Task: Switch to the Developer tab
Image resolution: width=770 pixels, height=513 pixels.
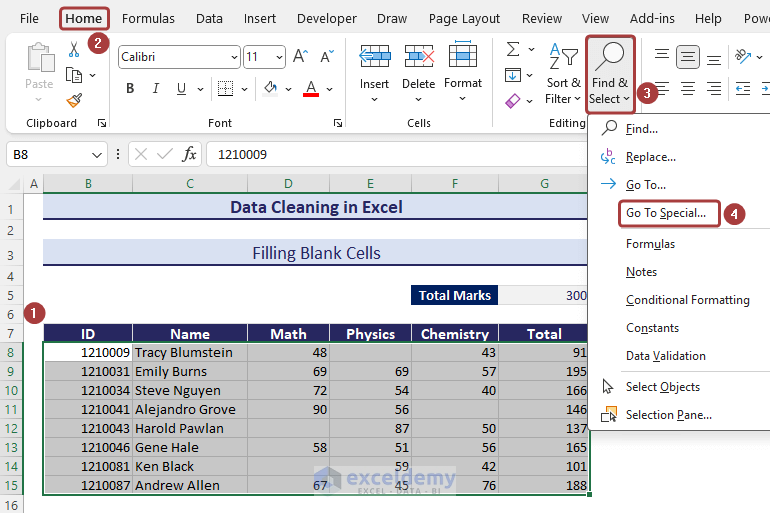Action: 327,19
